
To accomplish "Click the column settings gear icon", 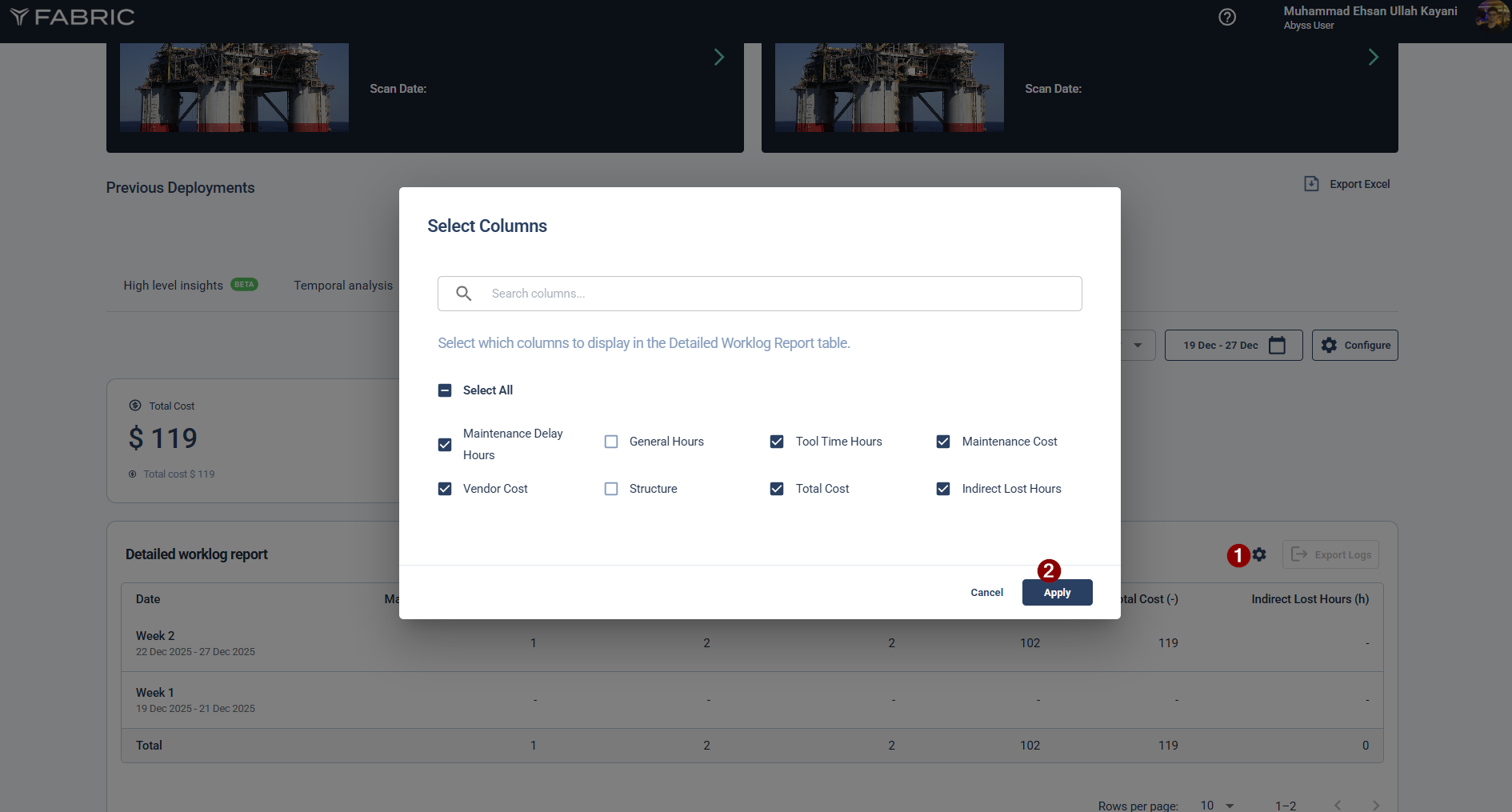I will 1259,554.
